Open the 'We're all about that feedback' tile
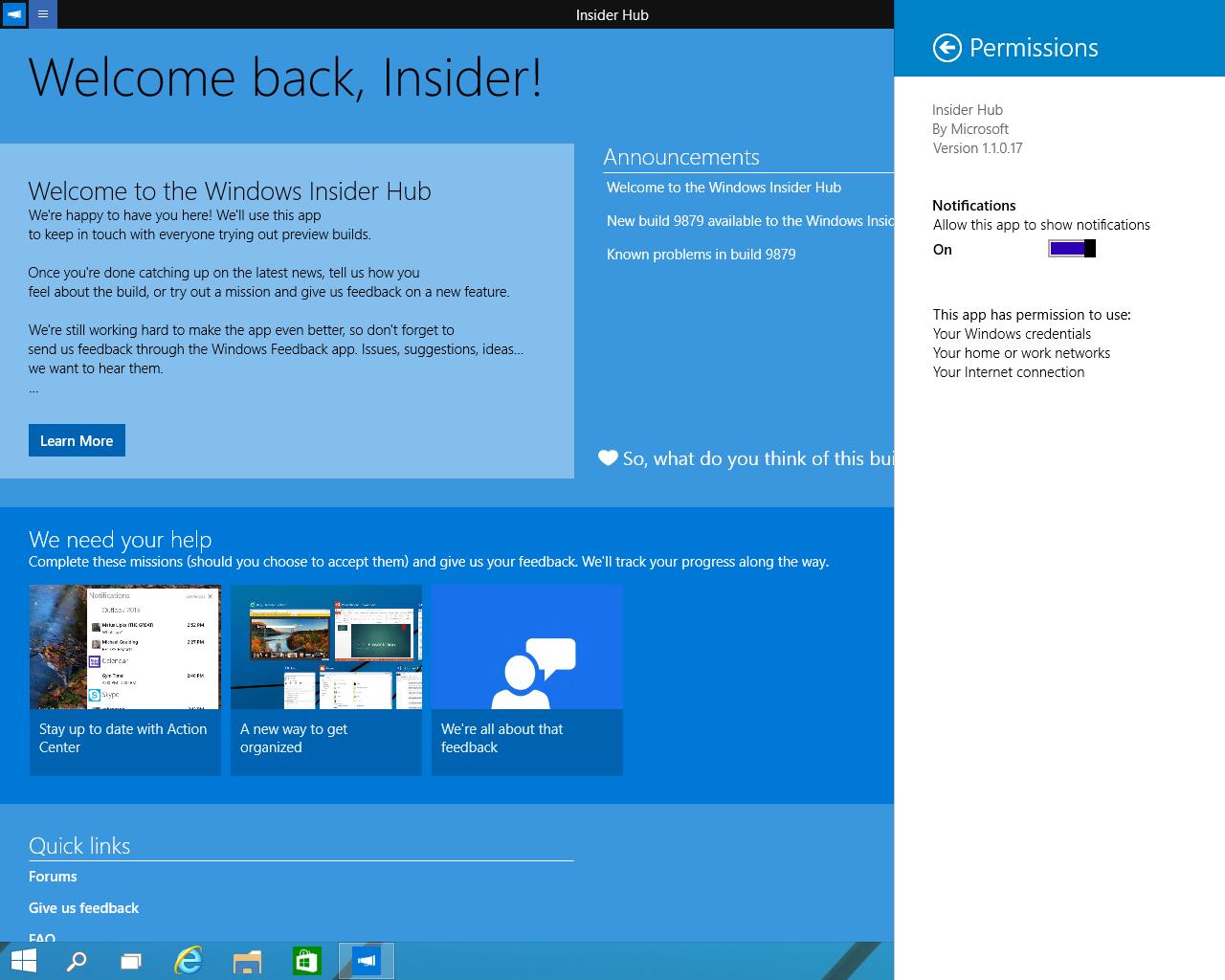1225x980 pixels. click(527, 680)
